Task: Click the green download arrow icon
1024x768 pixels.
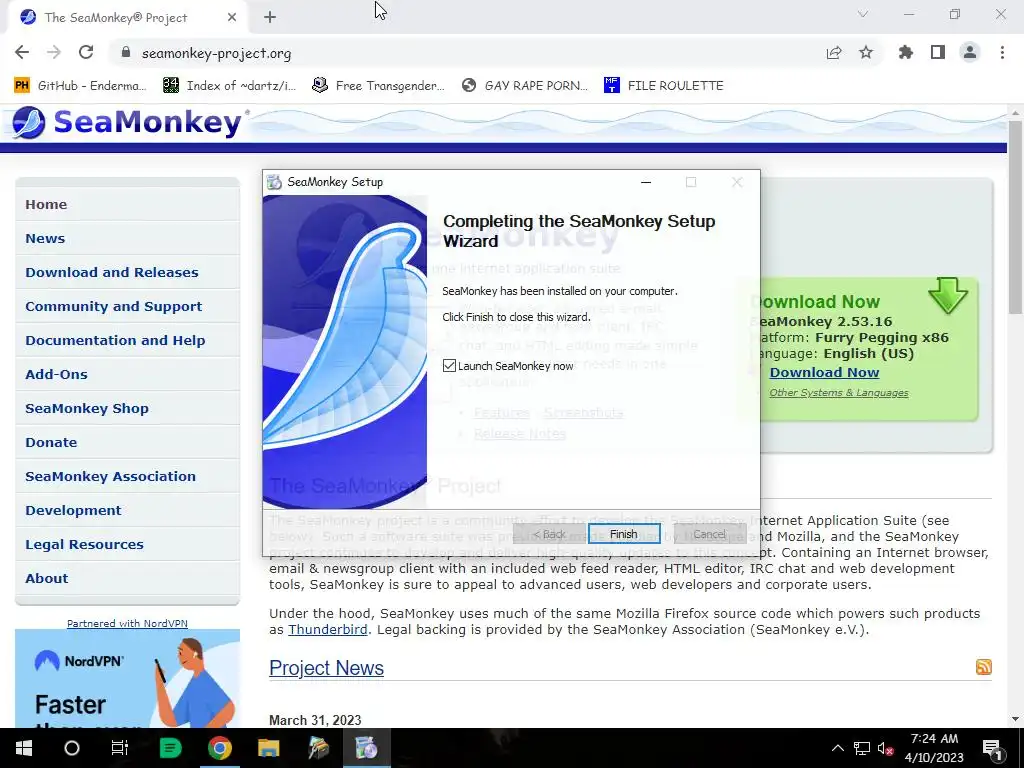Action: (948, 296)
